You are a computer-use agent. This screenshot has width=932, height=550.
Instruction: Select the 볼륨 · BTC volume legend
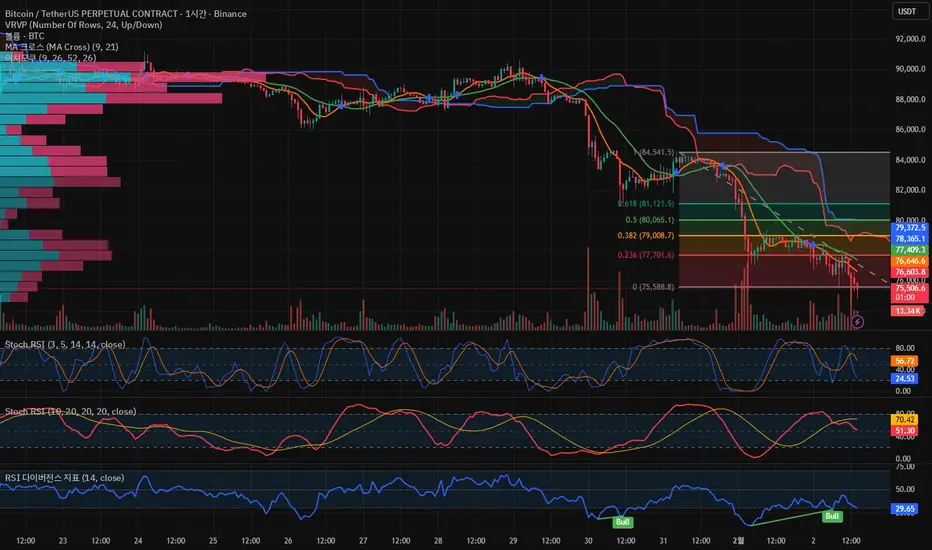tap(25, 36)
